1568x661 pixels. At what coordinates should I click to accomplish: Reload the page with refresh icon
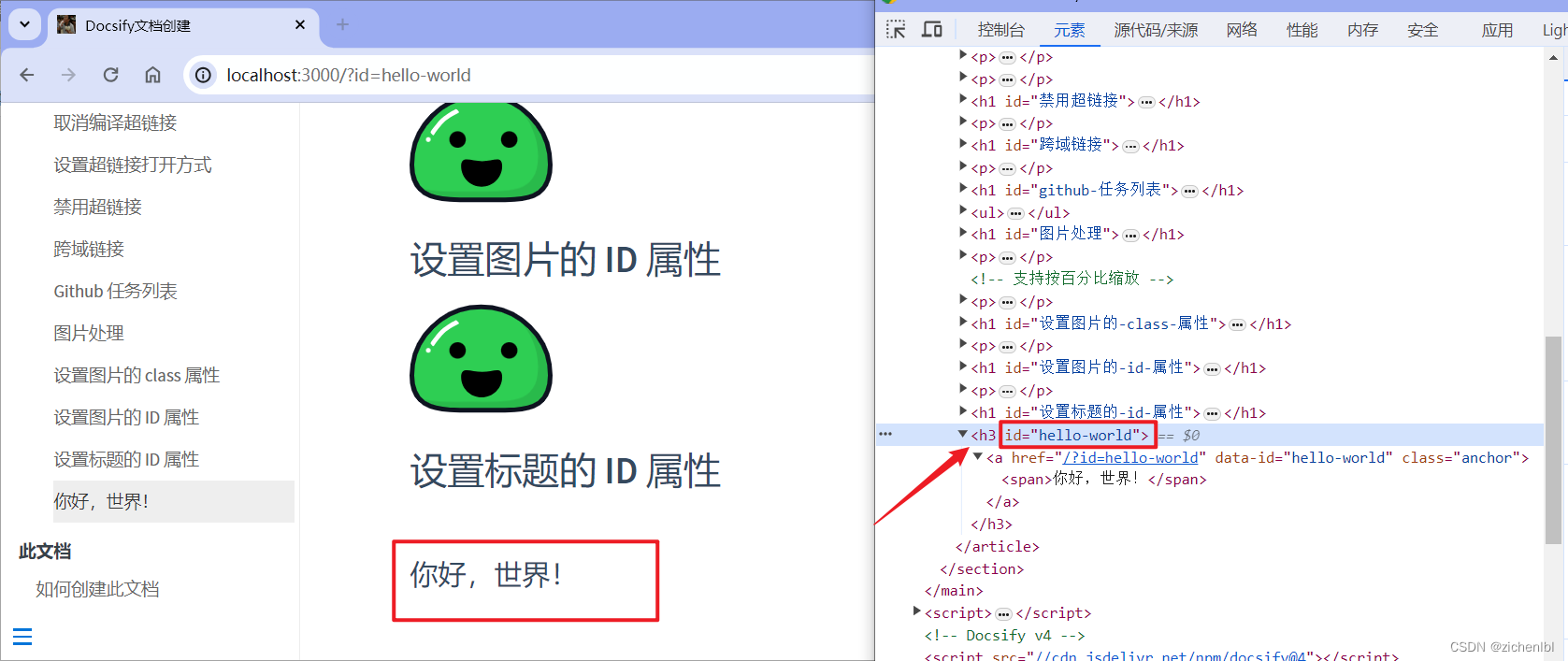pos(110,75)
